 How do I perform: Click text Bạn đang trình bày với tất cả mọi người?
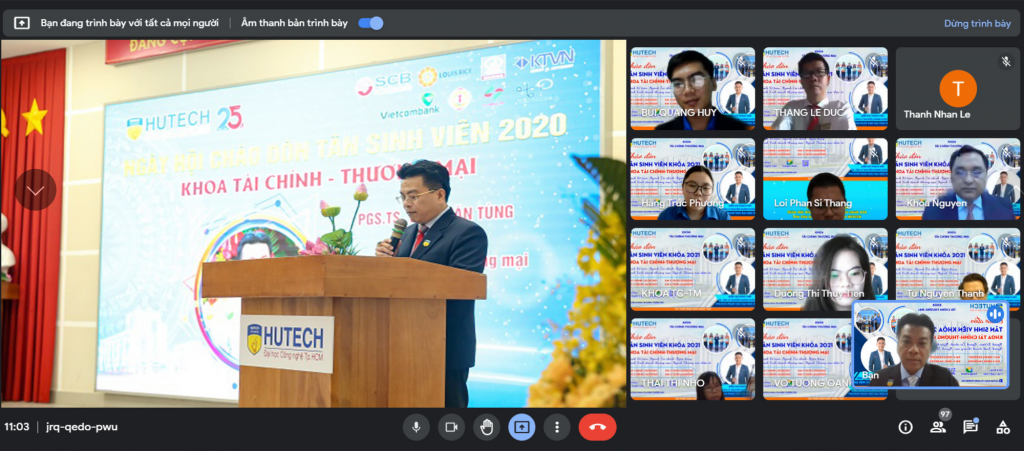pyautogui.click(x=131, y=23)
